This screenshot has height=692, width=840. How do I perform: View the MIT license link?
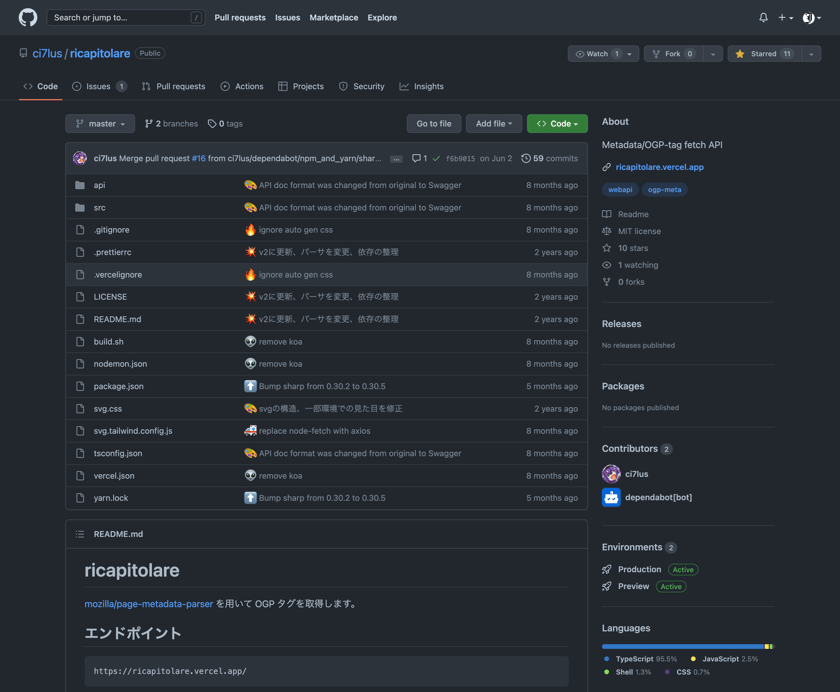pos(632,231)
